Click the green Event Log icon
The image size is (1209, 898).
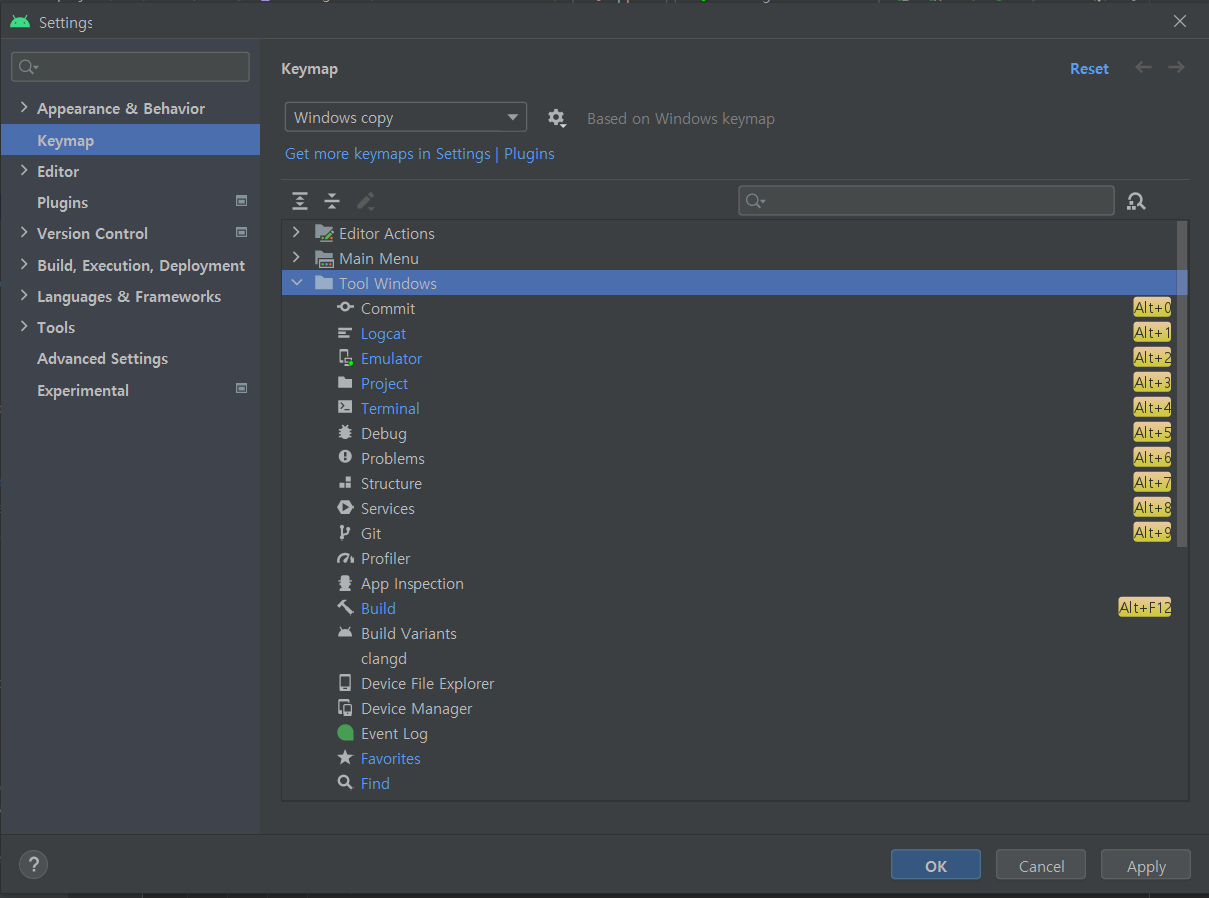tap(345, 733)
